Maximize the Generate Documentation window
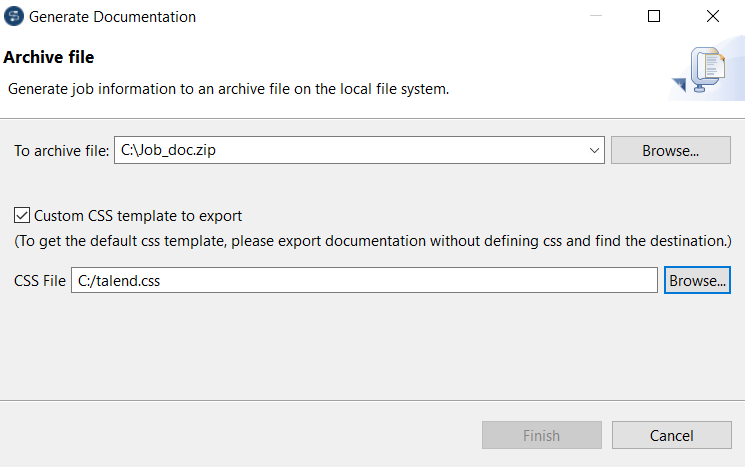This screenshot has width=745, height=467. coord(654,17)
